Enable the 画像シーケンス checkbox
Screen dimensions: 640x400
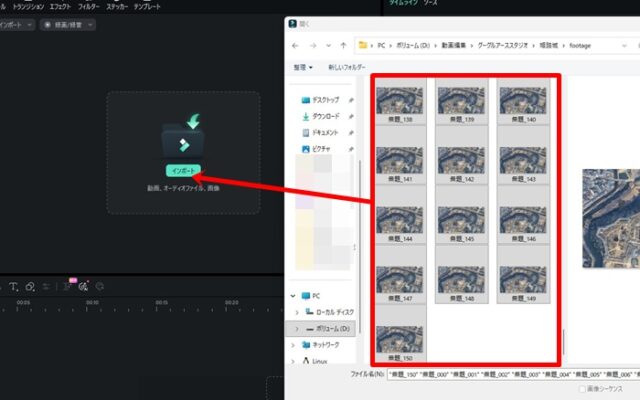click(582, 388)
